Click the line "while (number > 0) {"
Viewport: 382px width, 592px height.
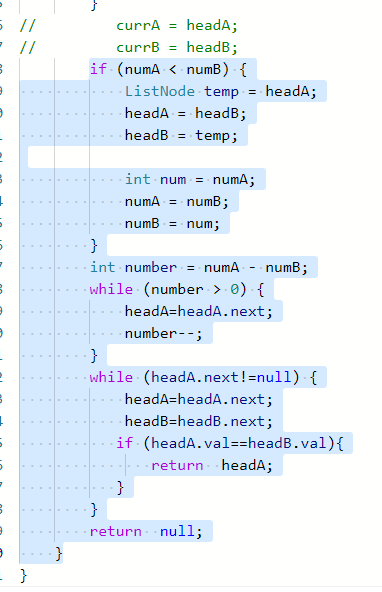[x=177, y=289]
